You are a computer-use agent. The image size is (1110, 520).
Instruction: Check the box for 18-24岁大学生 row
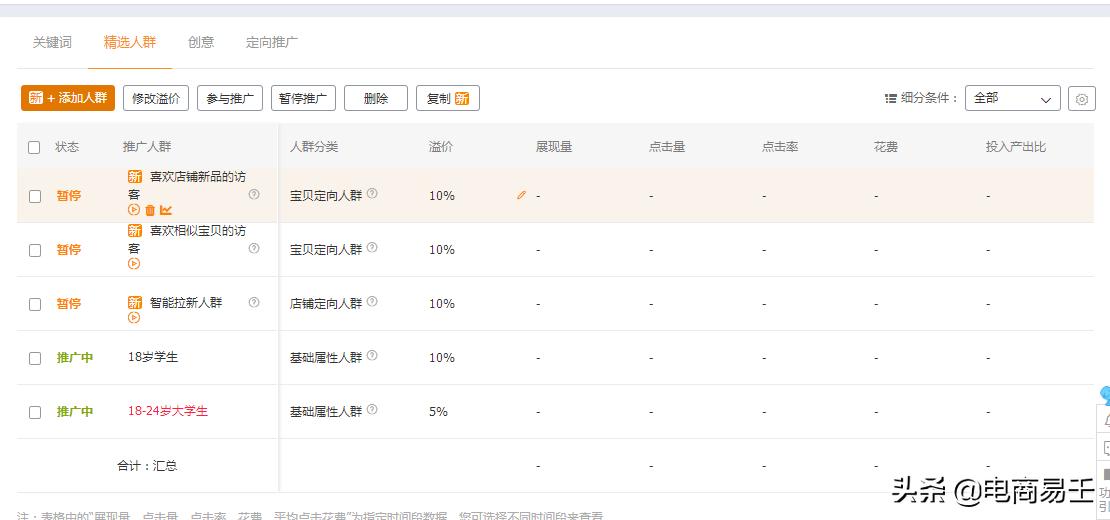tap(35, 412)
